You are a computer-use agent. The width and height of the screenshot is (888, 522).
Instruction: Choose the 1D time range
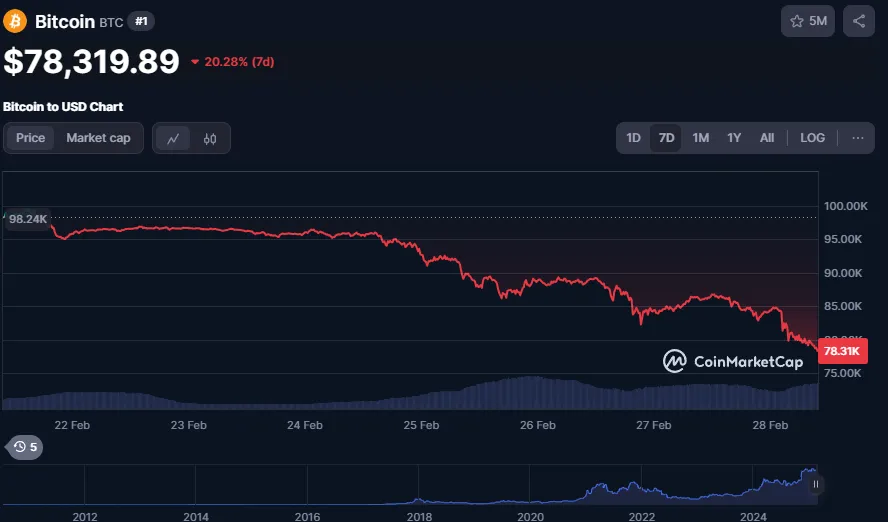(633, 138)
